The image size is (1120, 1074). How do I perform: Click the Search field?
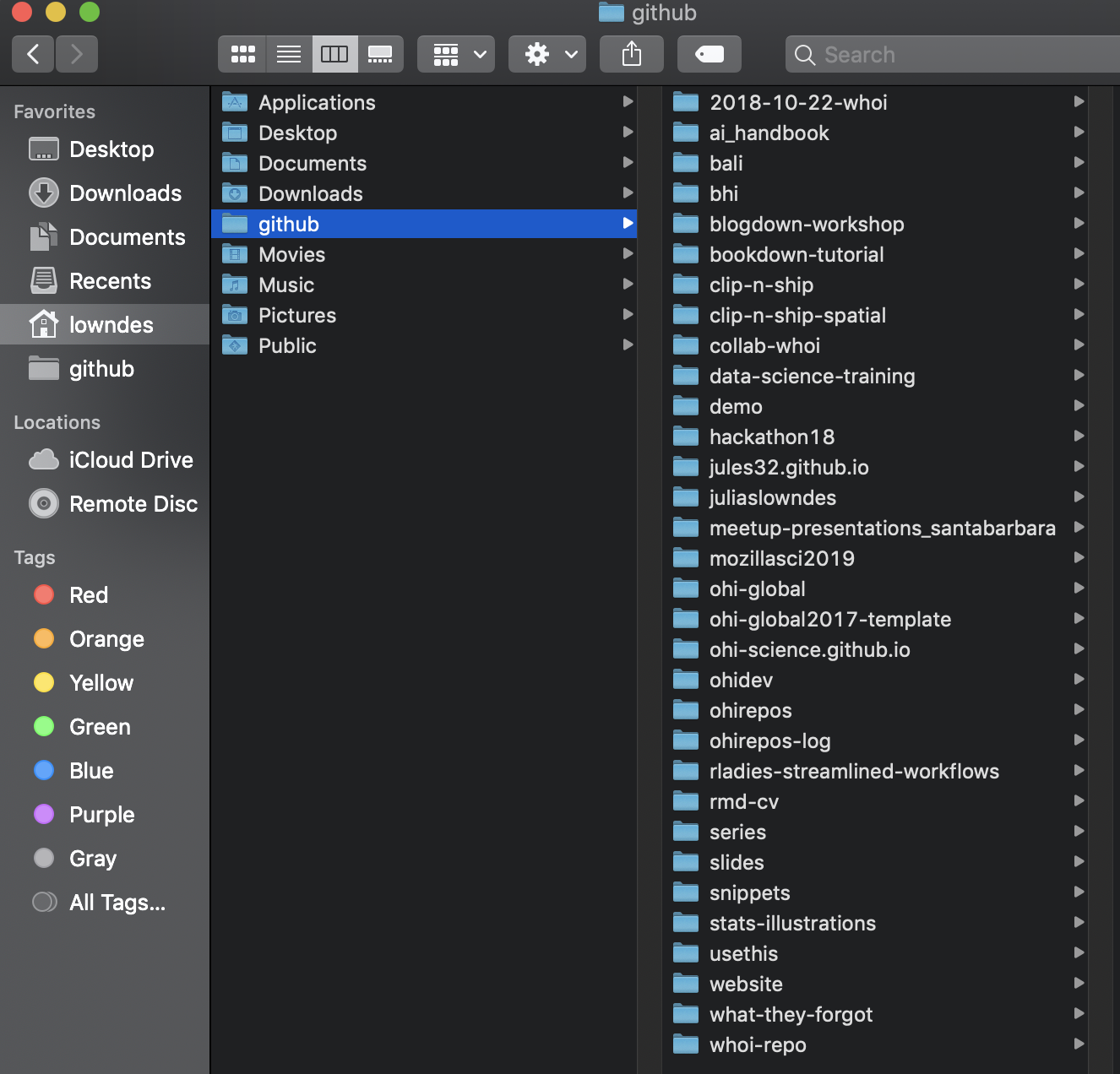[954, 55]
